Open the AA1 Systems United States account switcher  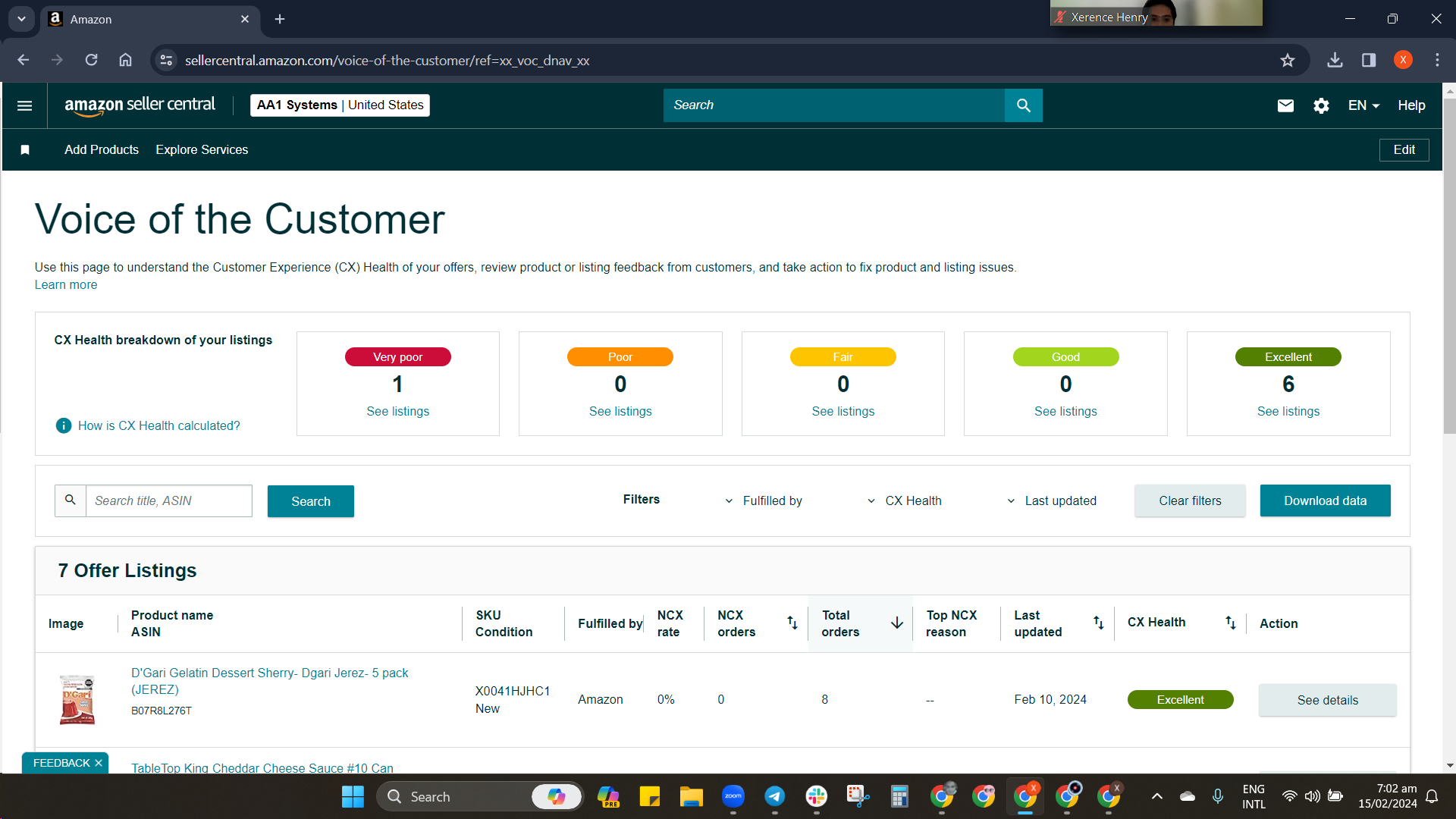340,105
